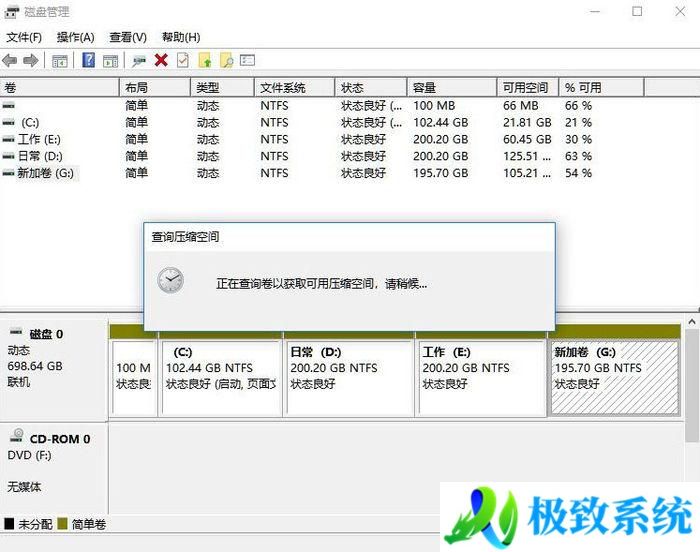Click the unnamed 100 MB volume icon
The width and height of the screenshot is (700, 552).
tap(8, 106)
